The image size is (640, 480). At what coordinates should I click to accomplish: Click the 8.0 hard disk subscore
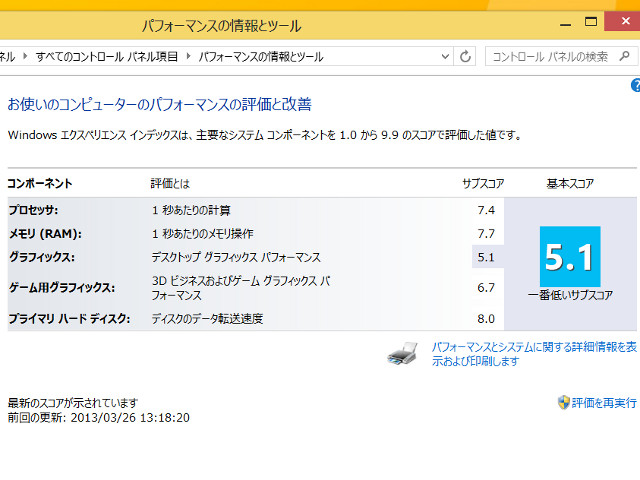point(486,319)
